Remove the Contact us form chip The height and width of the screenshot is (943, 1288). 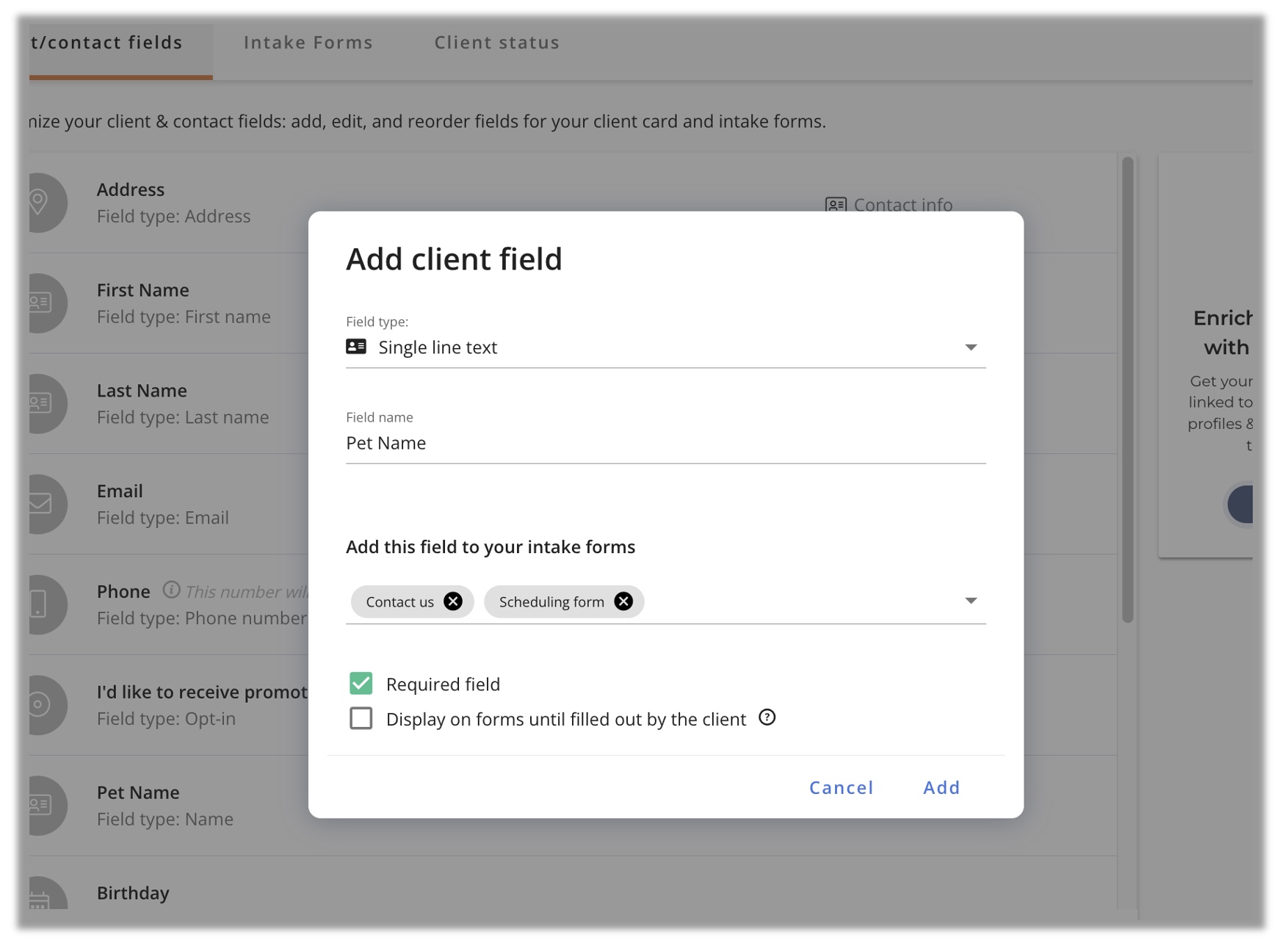click(x=453, y=601)
